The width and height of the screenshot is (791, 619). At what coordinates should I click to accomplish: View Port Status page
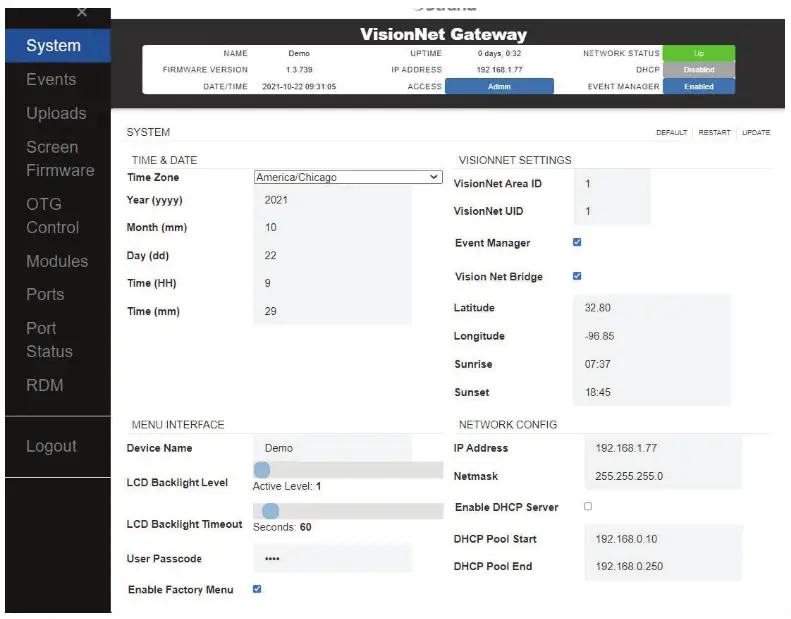49,340
